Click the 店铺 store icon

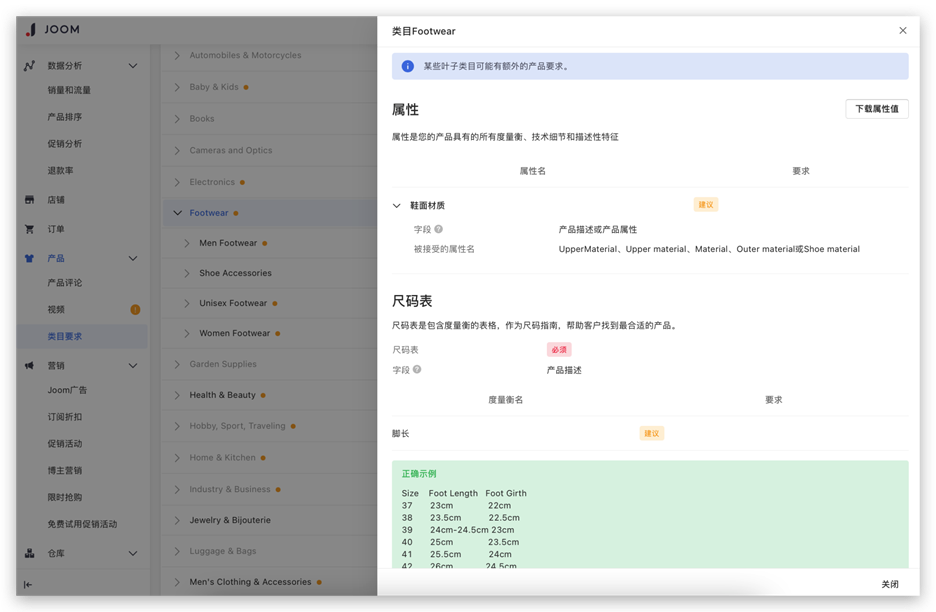pyautogui.click(x=29, y=200)
